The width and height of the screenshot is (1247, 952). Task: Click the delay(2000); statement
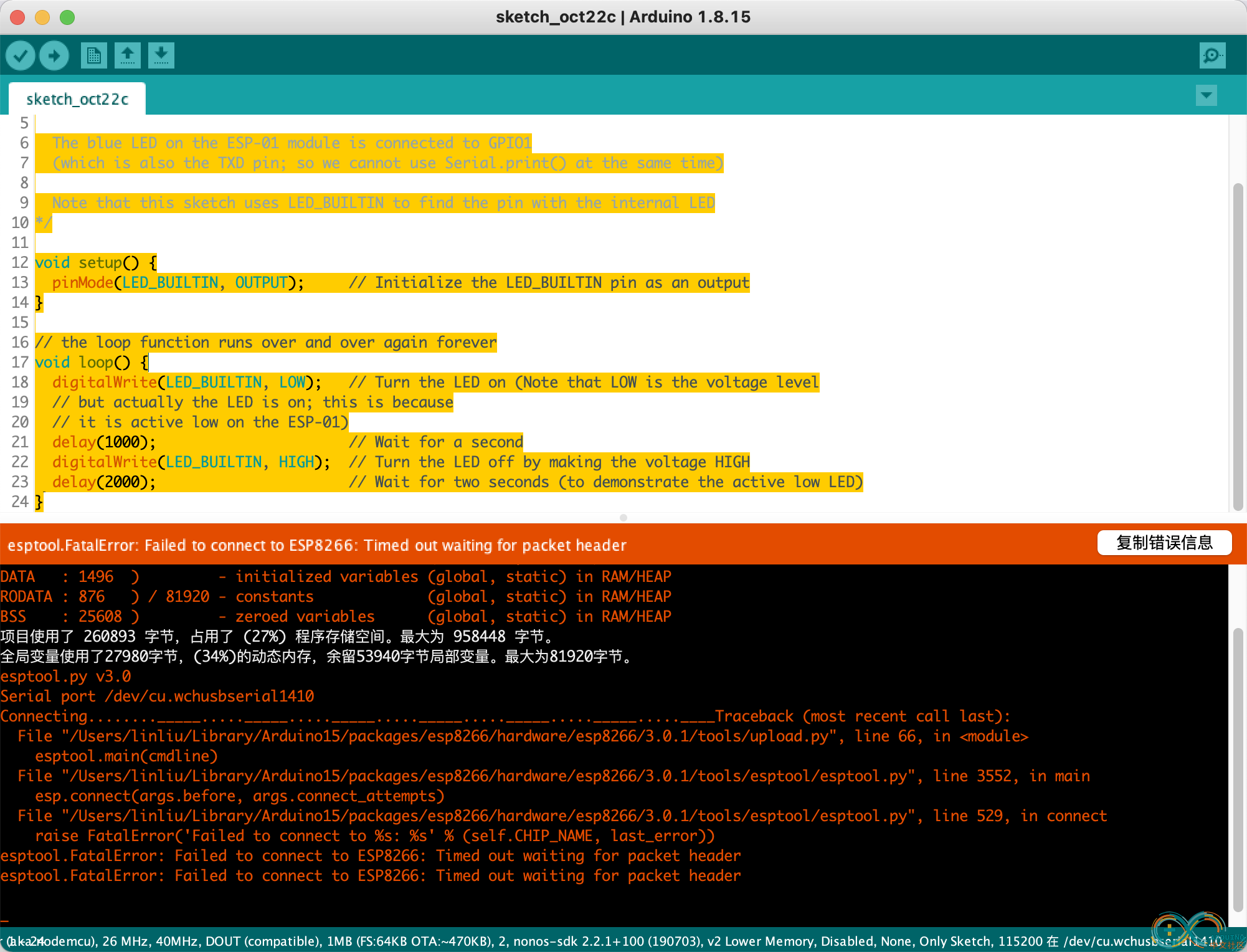[x=104, y=482]
